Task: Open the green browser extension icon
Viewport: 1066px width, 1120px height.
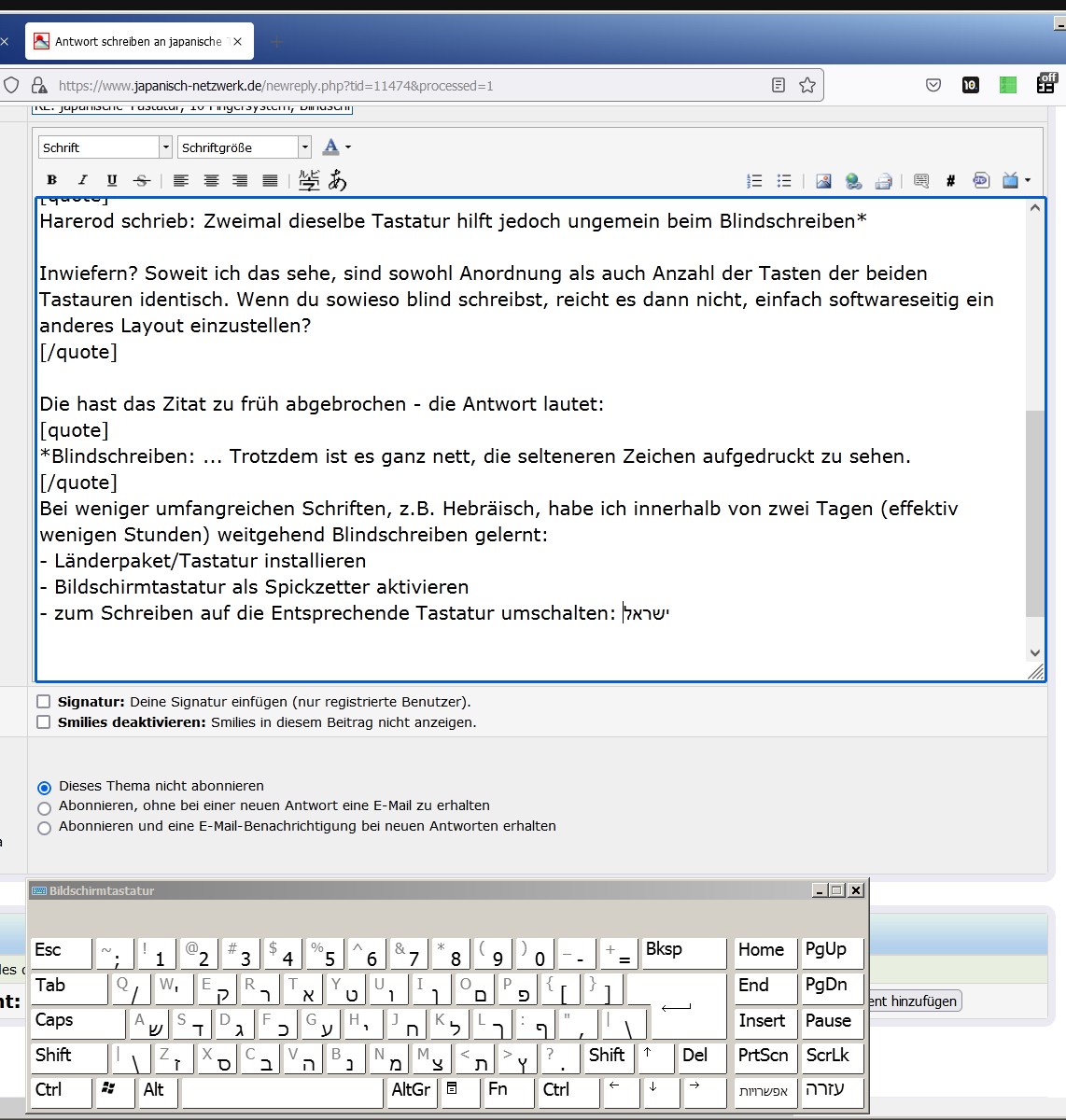Action: click(1008, 85)
